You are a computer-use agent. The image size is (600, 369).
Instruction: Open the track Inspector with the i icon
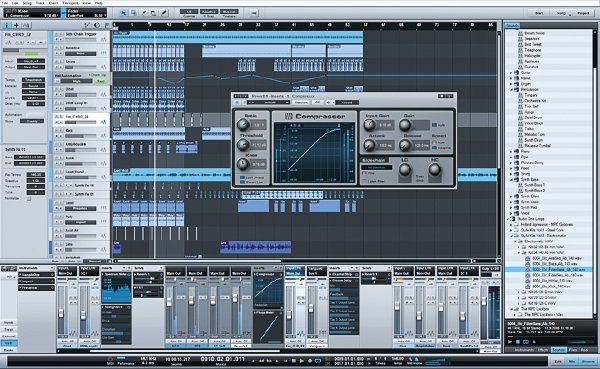coord(7,25)
